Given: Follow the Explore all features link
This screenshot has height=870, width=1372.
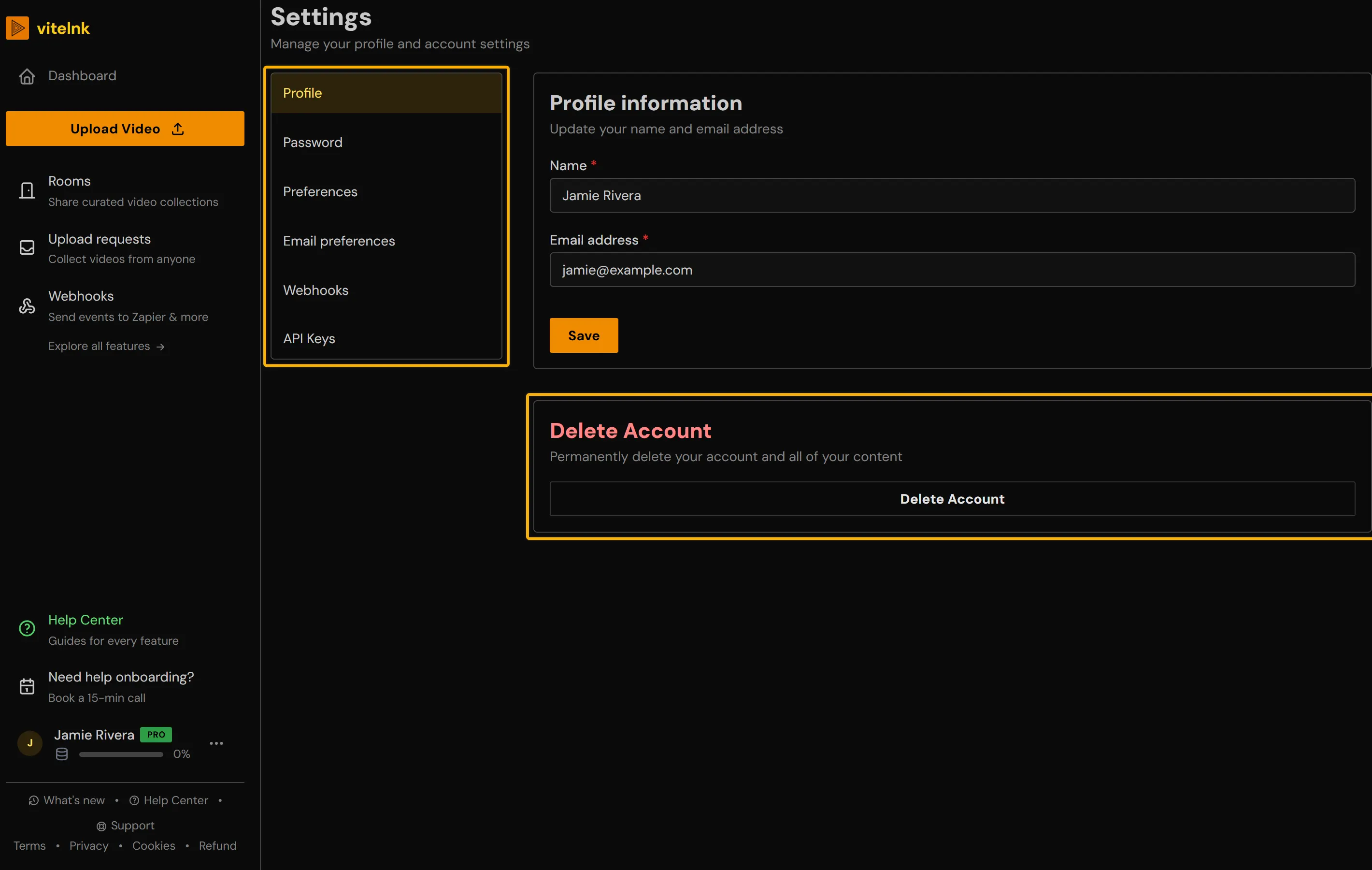Looking at the screenshot, I should (x=107, y=346).
